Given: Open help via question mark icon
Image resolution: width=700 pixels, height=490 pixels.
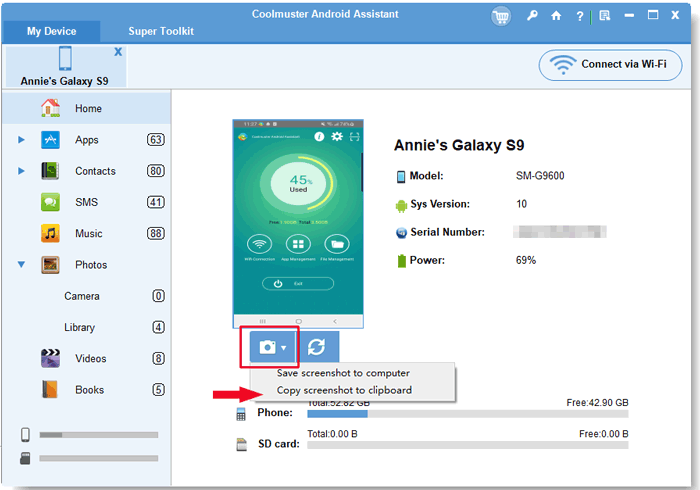Looking at the screenshot, I should tap(579, 17).
